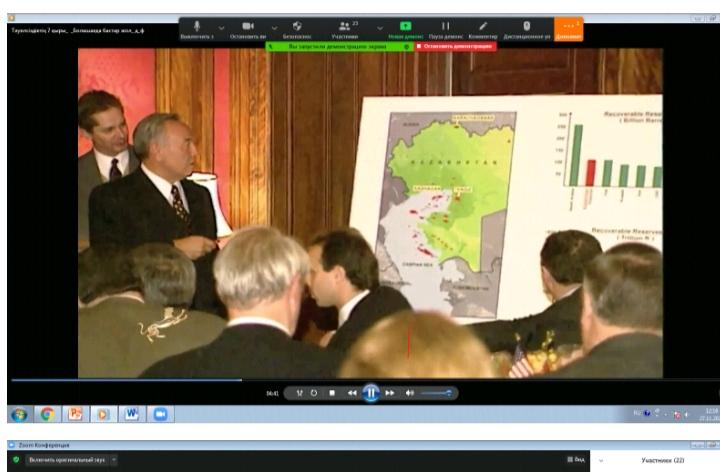
Task: Start a New Share
Action: [405, 29]
